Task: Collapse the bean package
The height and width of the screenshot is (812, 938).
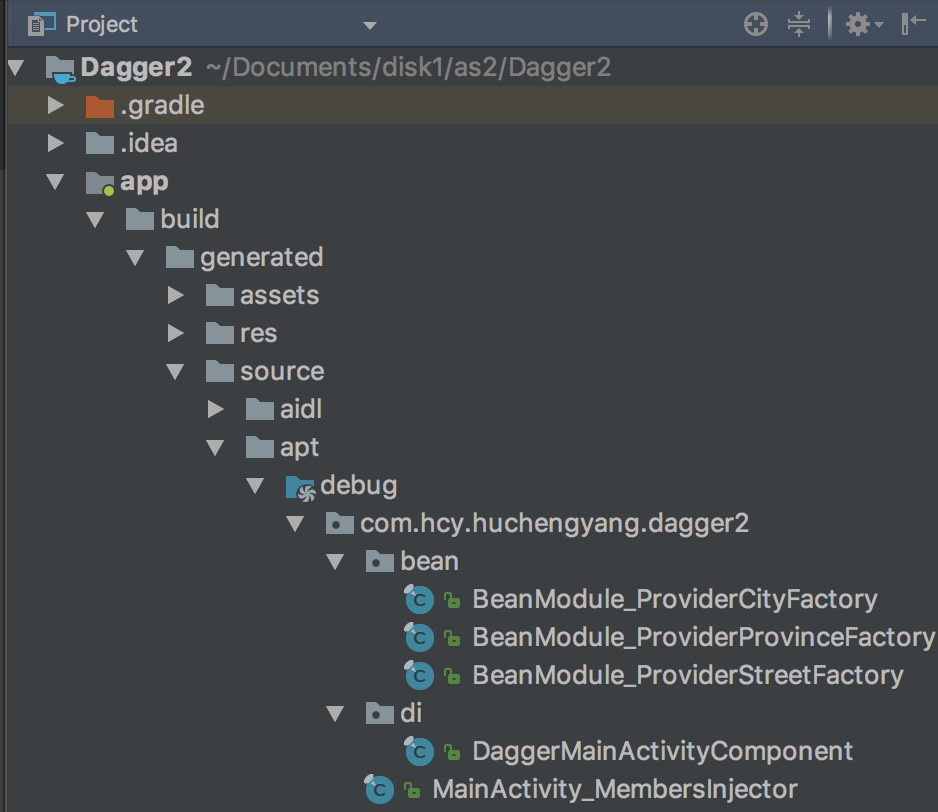Action: (335, 562)
